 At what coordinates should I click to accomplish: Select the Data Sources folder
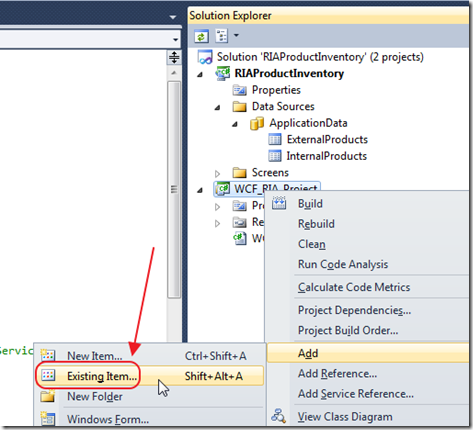(x=283, y=106)
